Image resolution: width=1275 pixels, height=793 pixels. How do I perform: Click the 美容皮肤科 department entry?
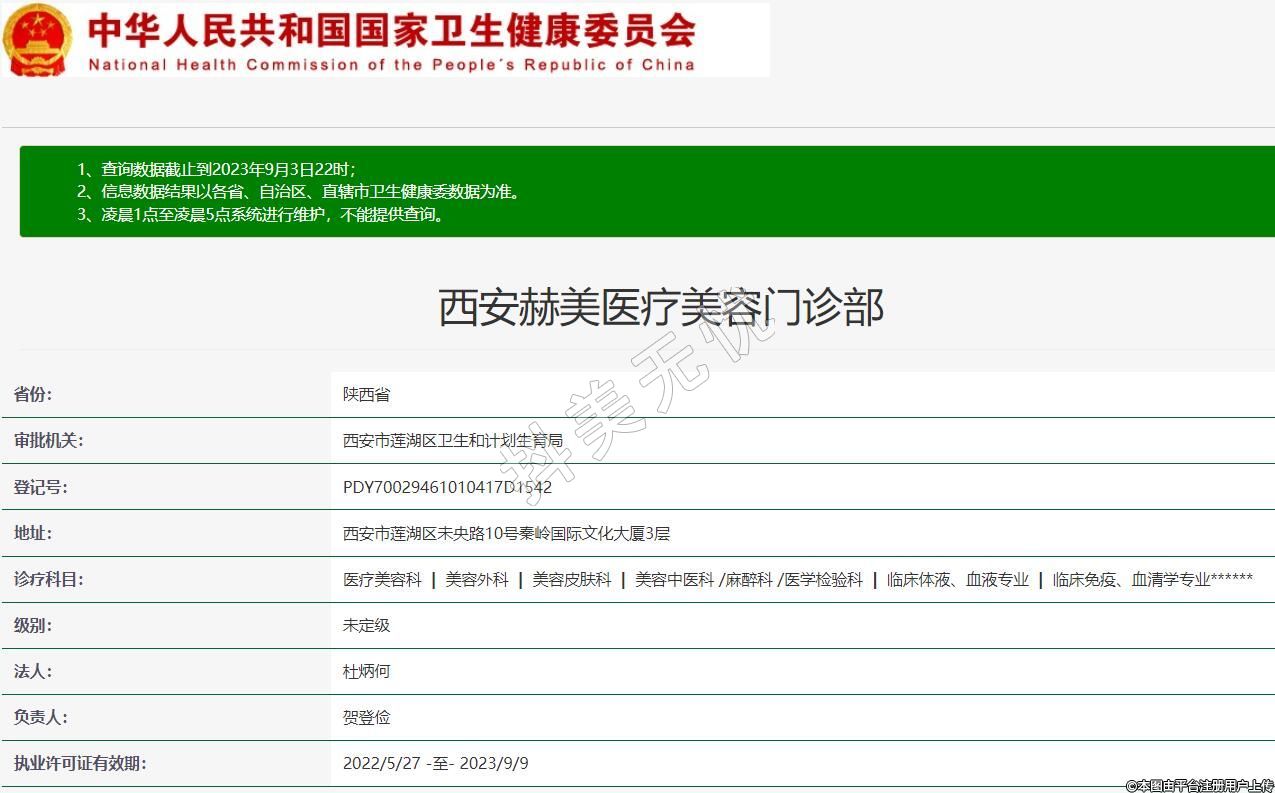pos(571,580)
